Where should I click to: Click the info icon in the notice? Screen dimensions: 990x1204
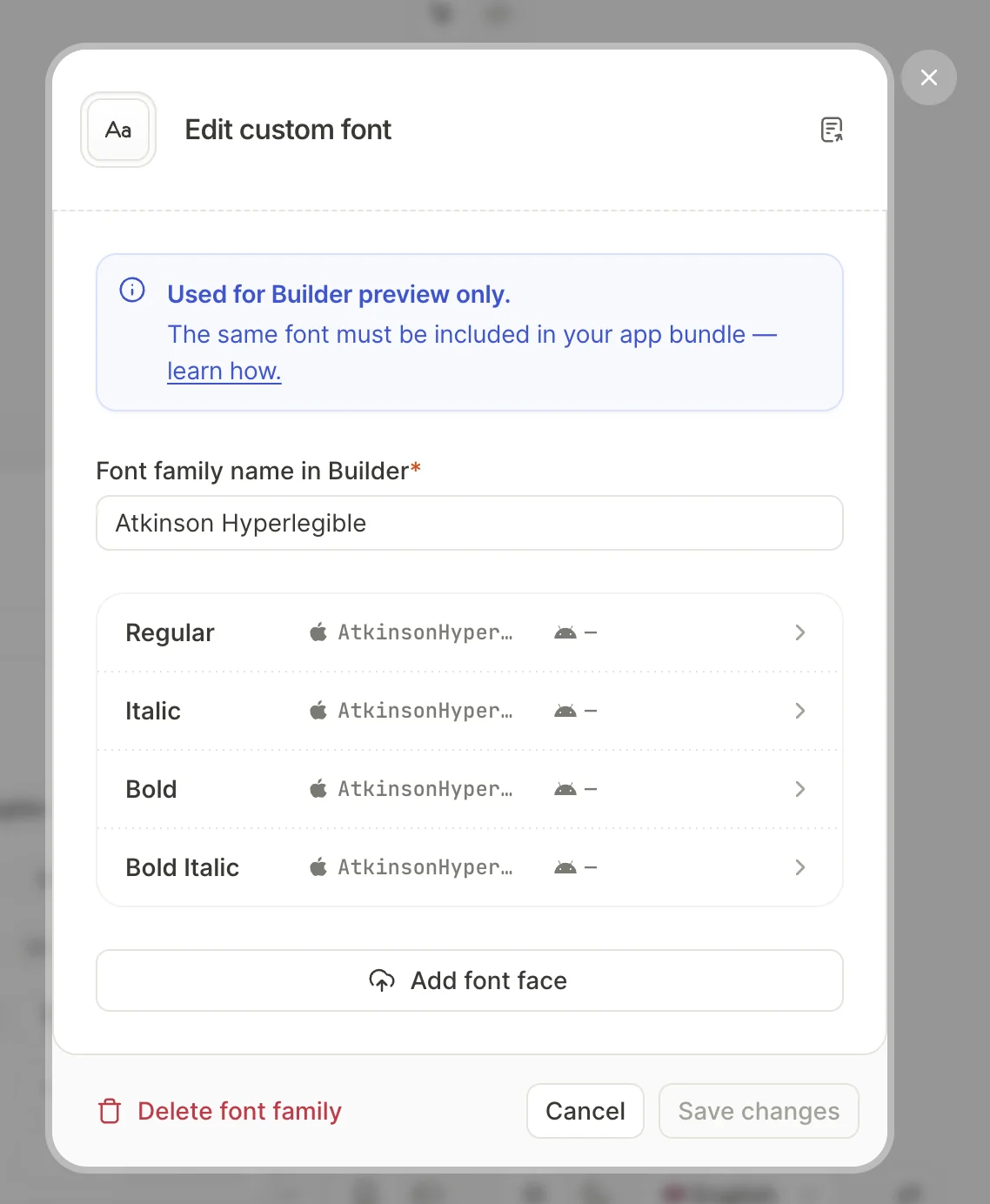click(132, 290)
